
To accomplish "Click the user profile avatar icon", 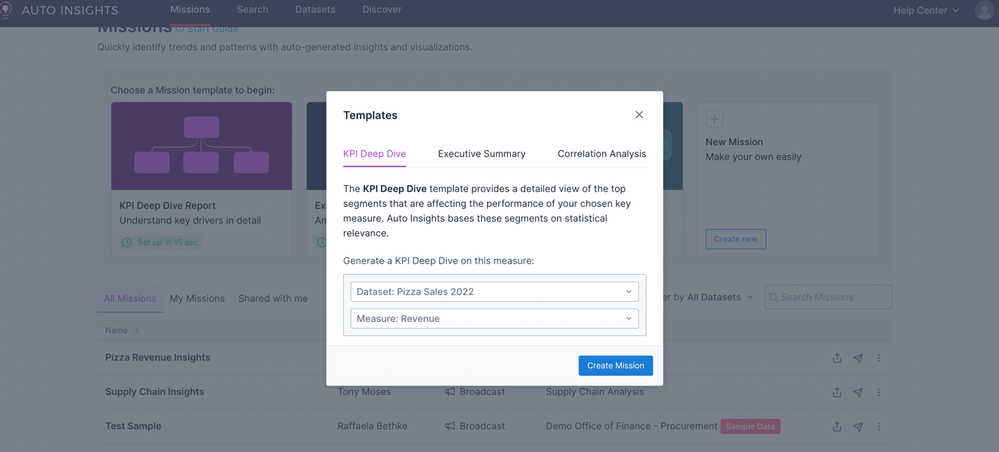I will 984,10.
